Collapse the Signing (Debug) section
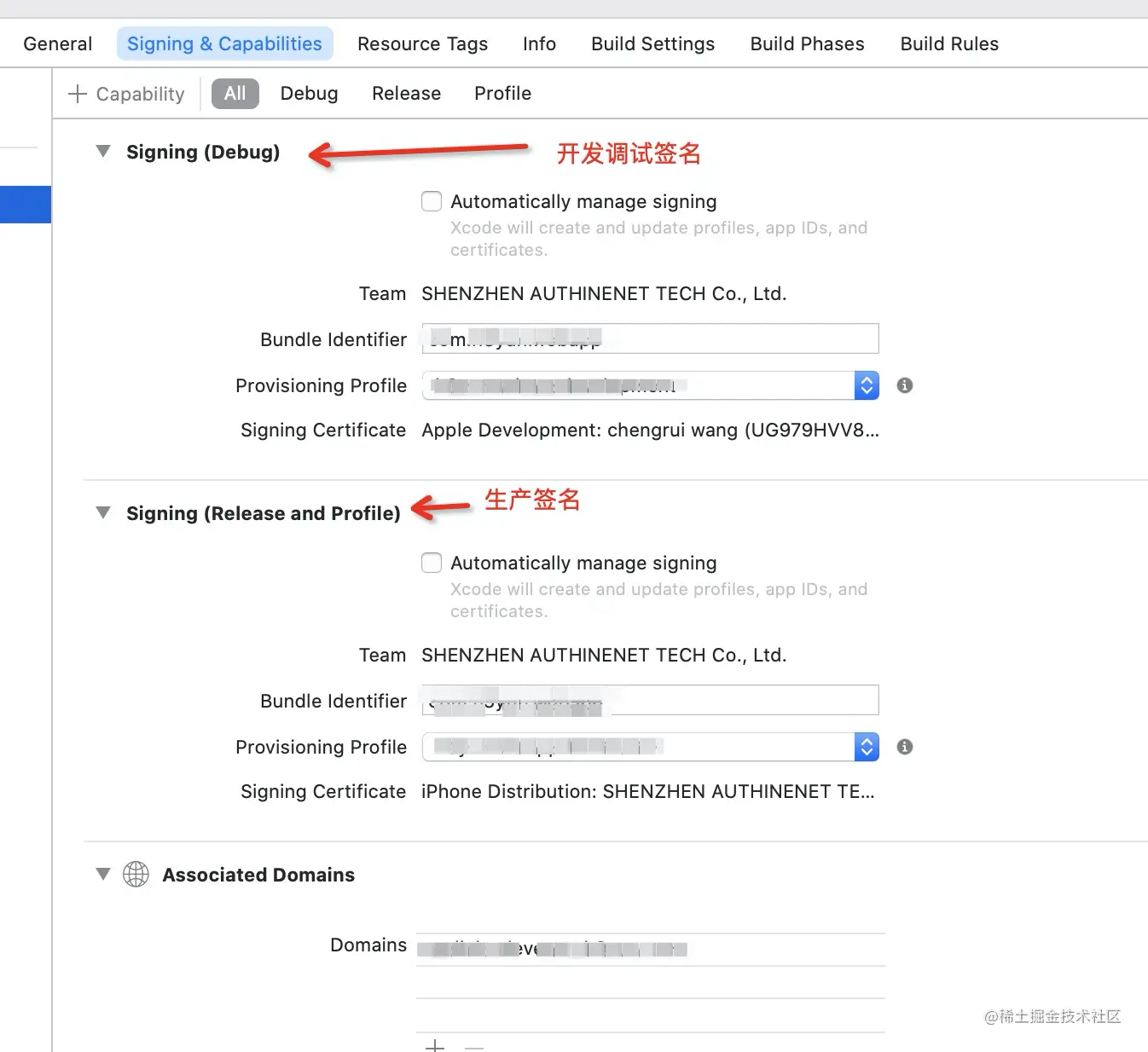Screen dimensions: 1148x1052 click(x=103, y=152)
